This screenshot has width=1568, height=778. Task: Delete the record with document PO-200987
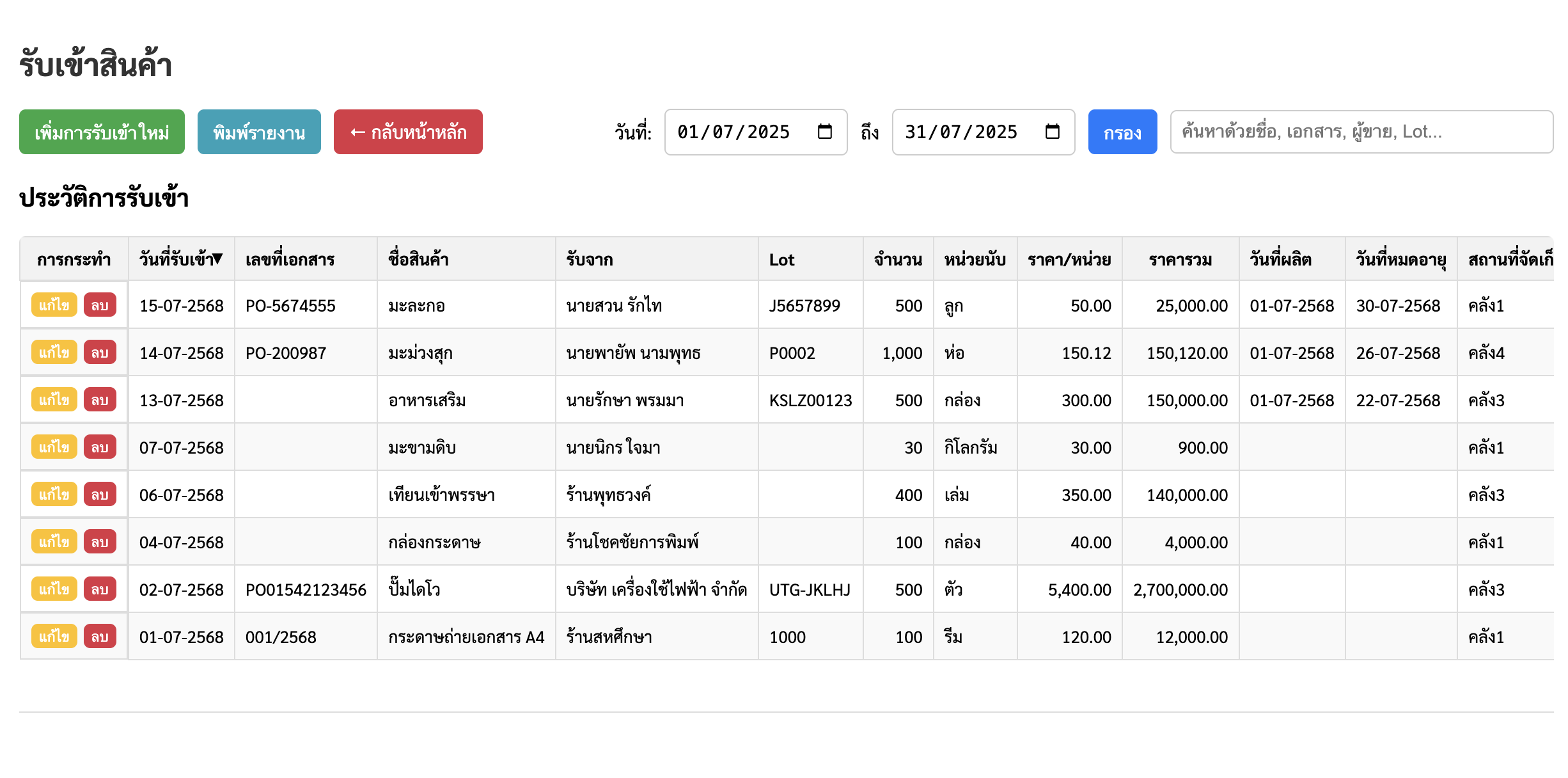[x=99, y=353]
